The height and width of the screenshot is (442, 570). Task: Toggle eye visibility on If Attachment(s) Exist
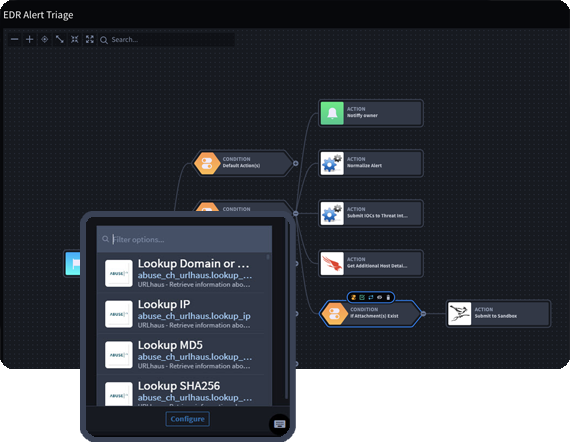point(380,297)
